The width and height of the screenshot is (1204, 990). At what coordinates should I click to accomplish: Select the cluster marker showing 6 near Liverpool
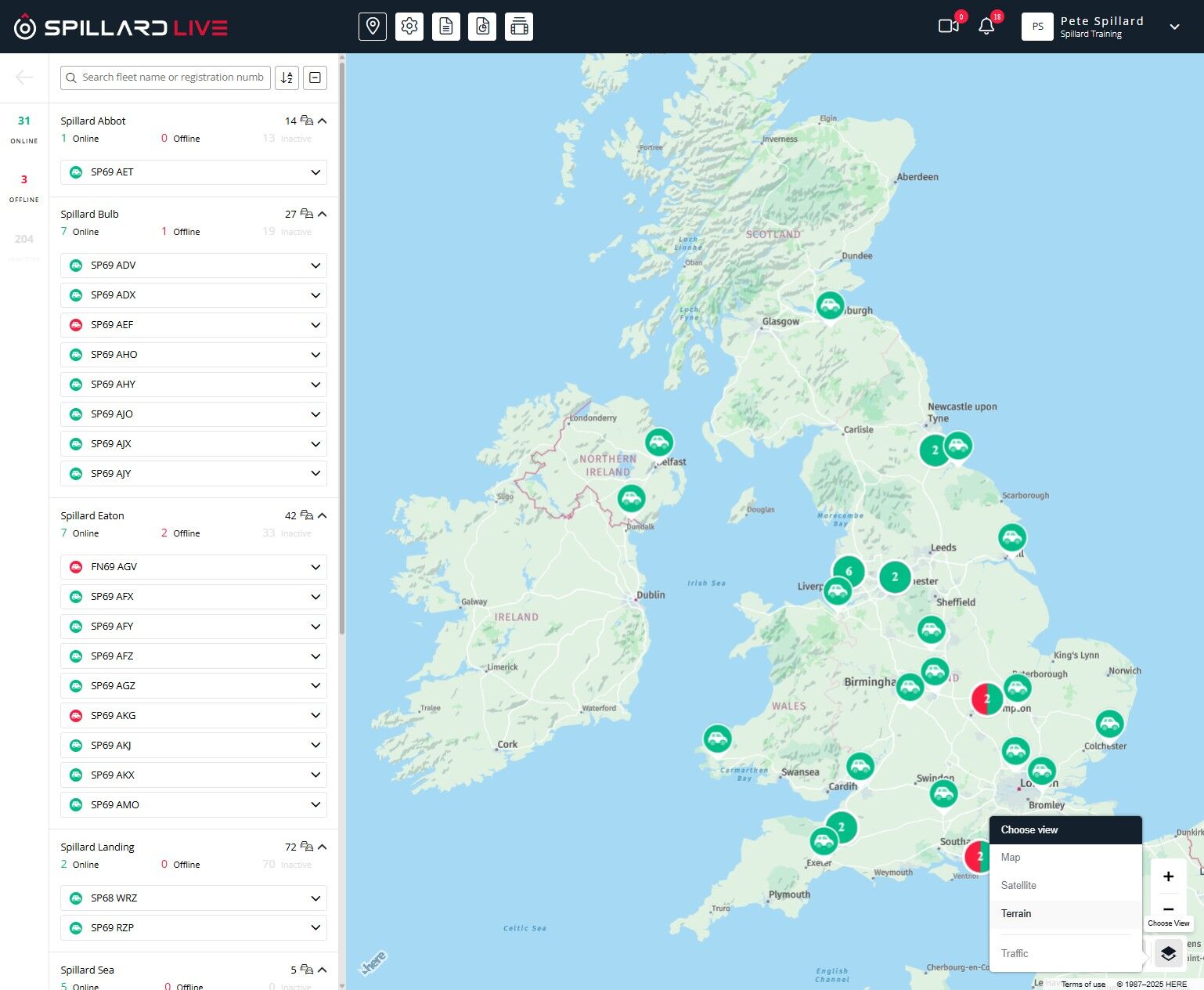pos(849,571)
